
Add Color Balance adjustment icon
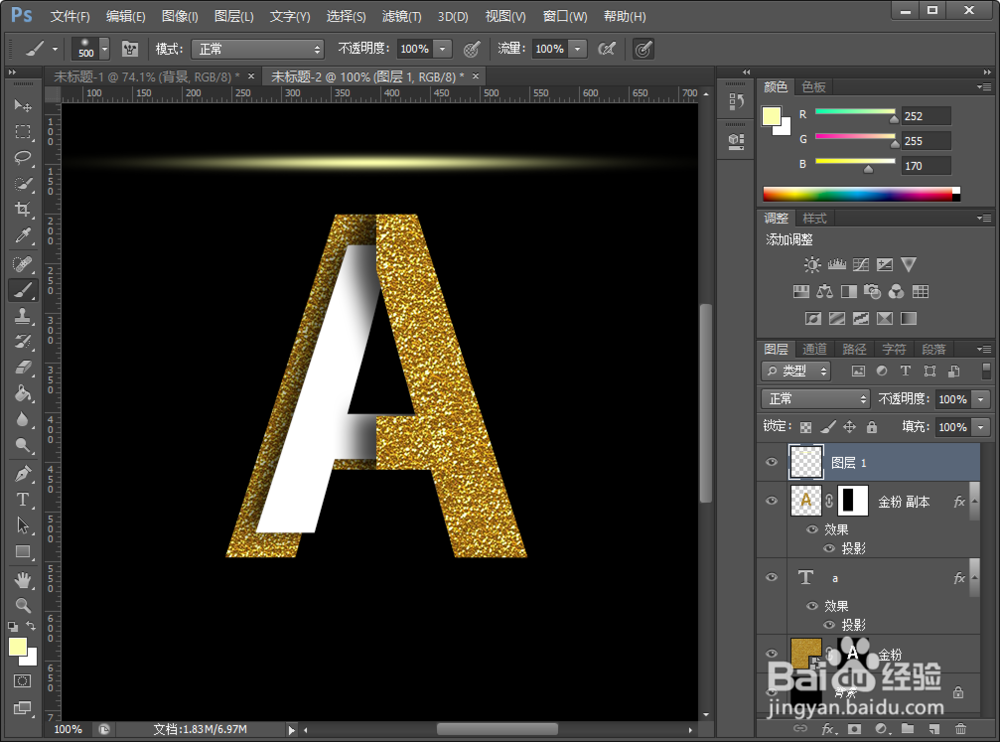click(825, 292)
